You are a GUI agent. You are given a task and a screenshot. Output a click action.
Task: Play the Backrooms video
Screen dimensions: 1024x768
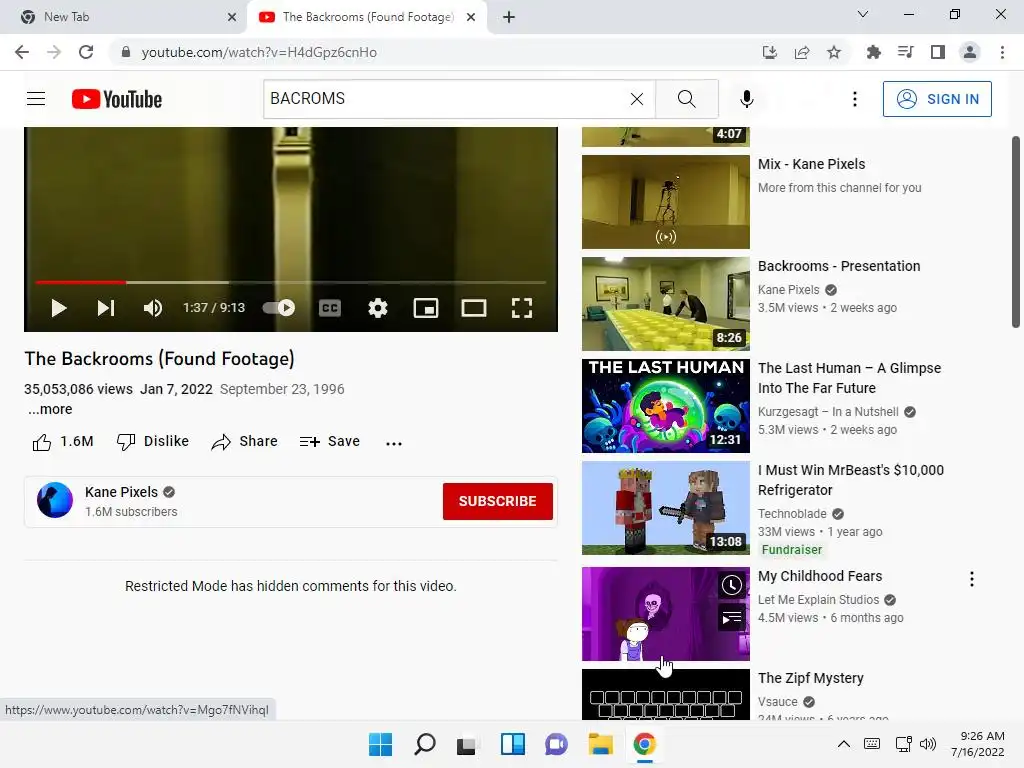(x=59, y=308)
